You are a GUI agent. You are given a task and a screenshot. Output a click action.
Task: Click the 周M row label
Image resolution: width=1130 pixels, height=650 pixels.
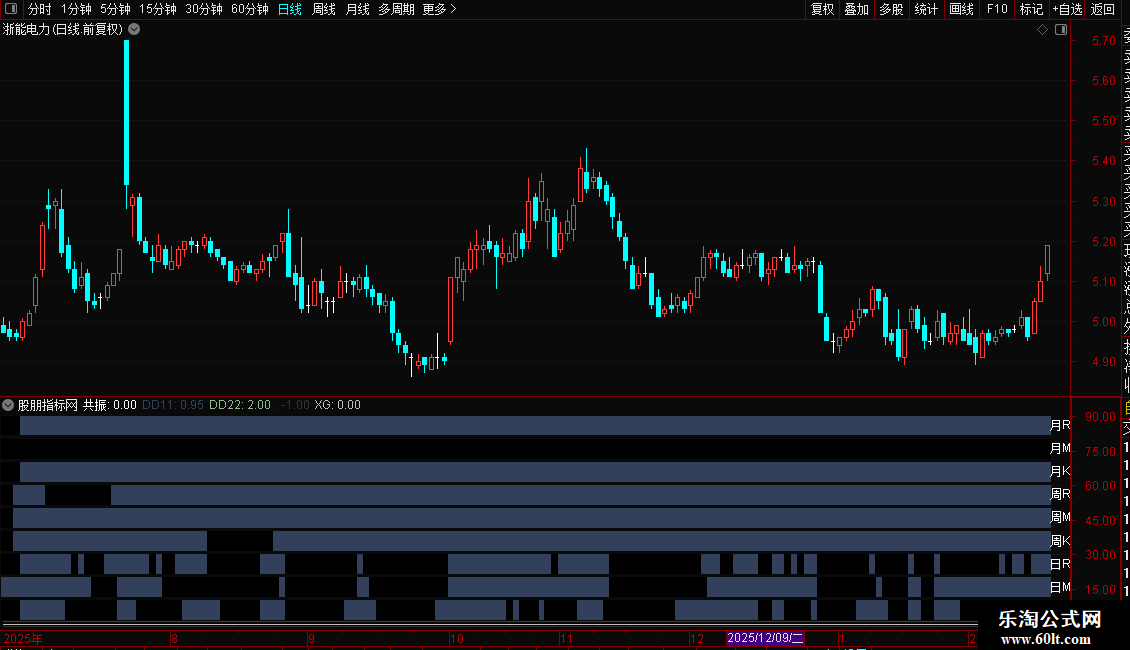[x=1060, y=517]
